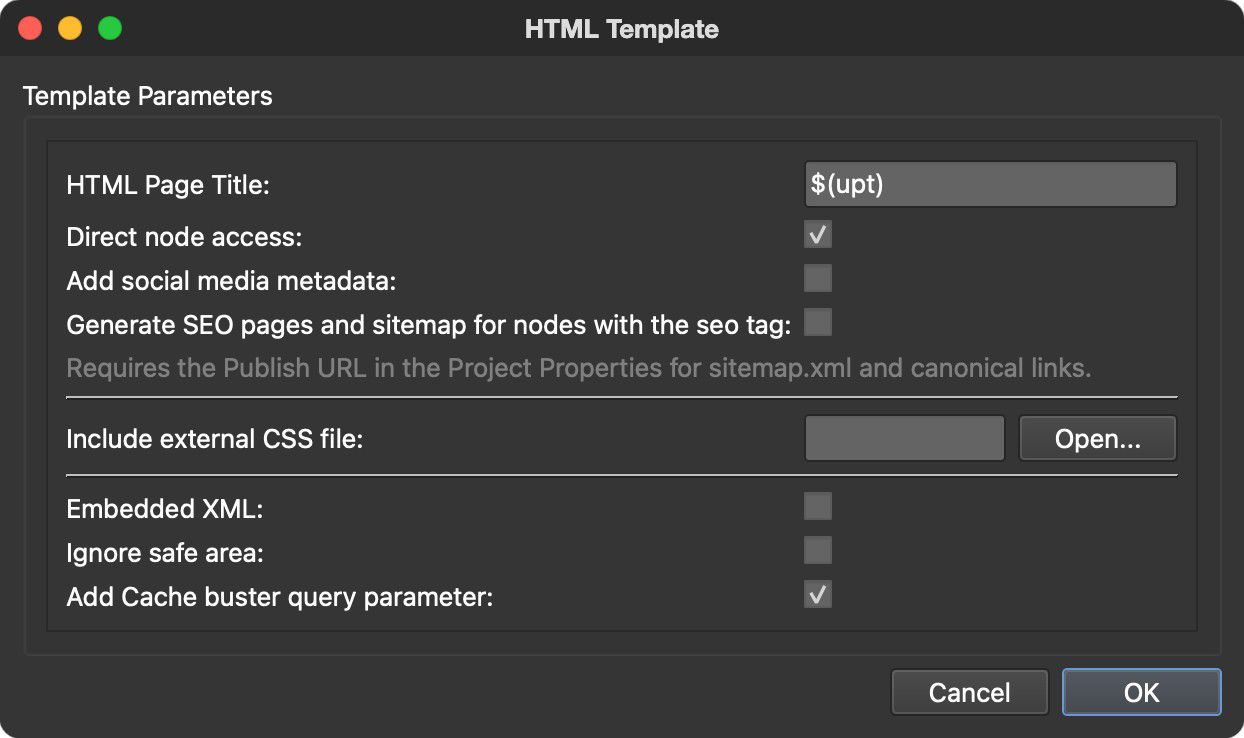The height and width of the screenshot is (738, 1244).
Task: Enable Add social media metadata checkbox
Action: pos(818,278)
